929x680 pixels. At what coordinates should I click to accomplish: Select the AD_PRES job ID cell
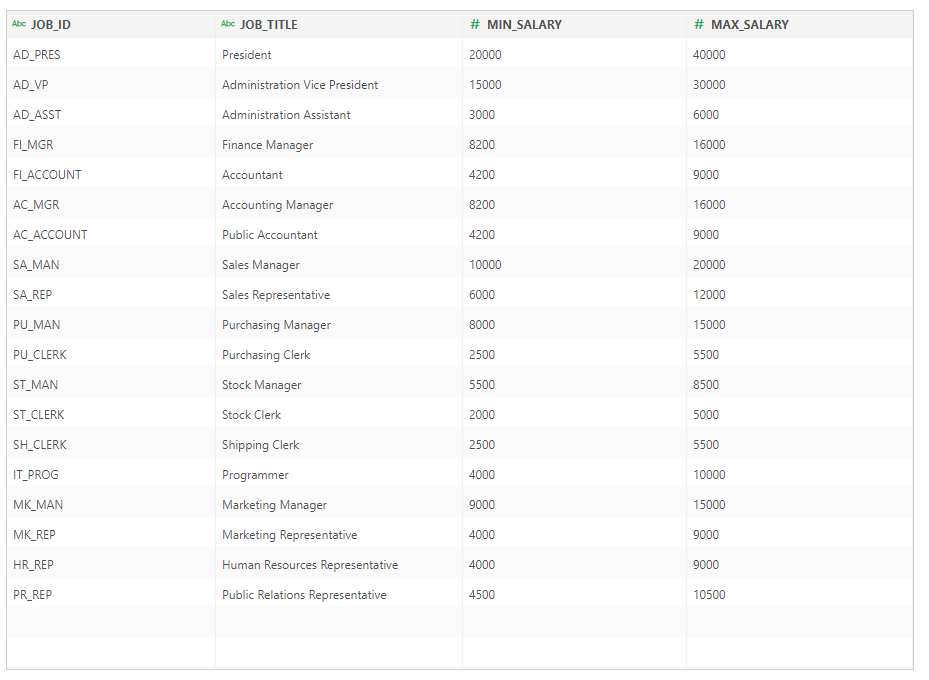tap(36, 54)
